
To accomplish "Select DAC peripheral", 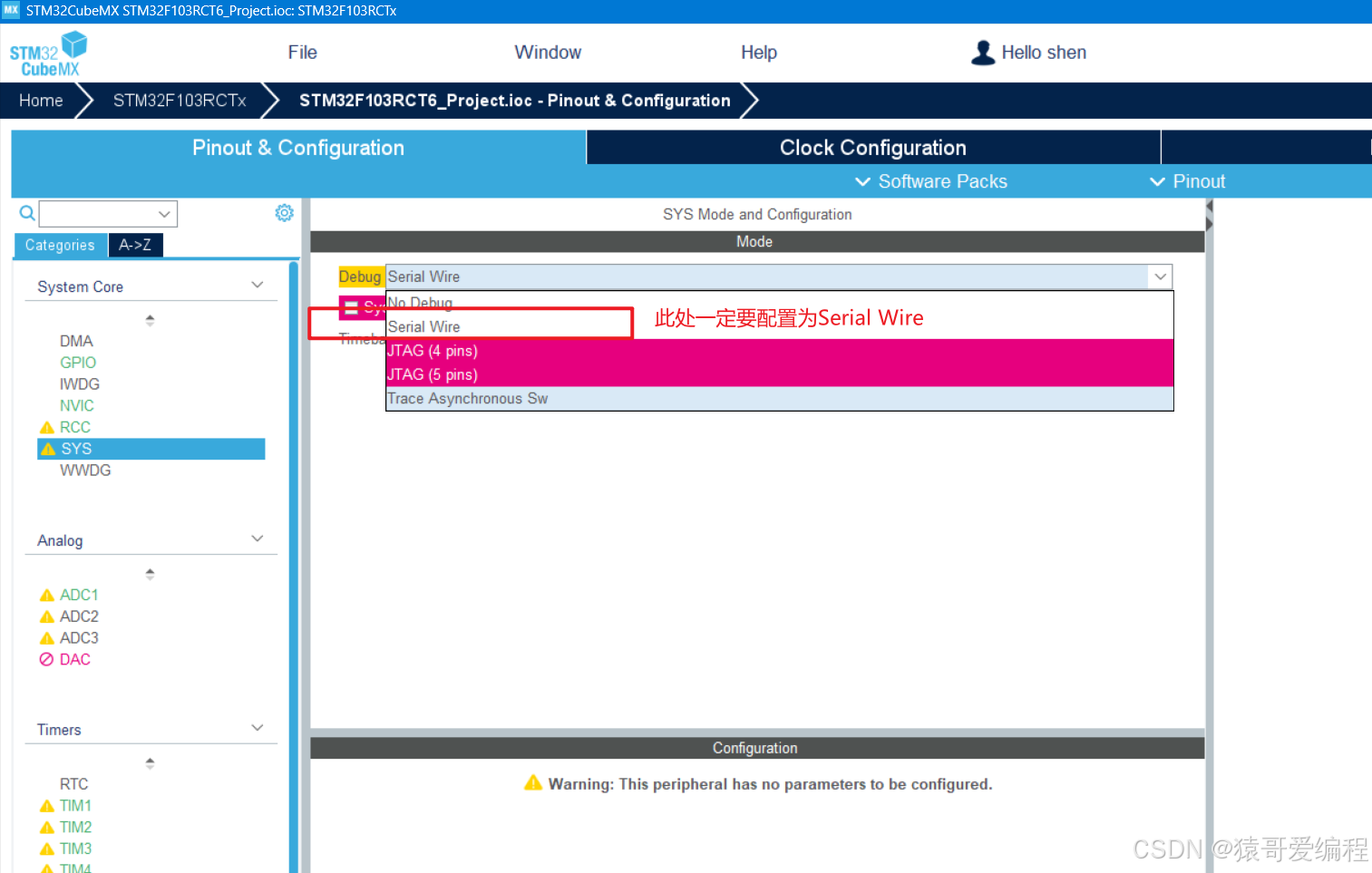I will [75, 659].
